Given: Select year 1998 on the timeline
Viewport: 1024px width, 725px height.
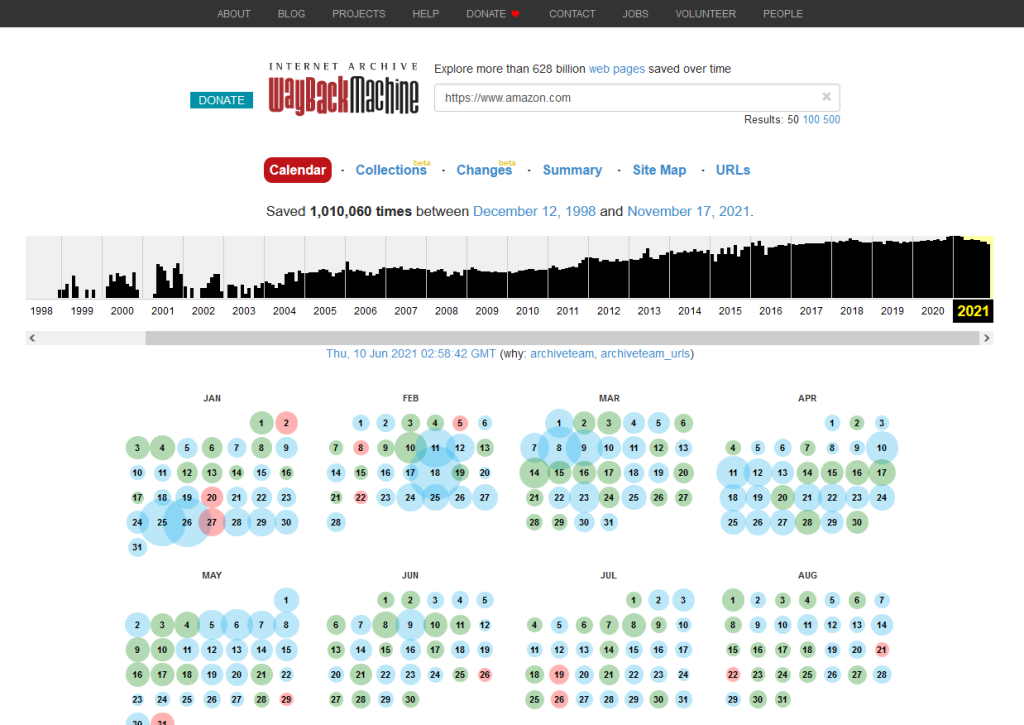Looking at the screenshot, I should tap(41, 311).
